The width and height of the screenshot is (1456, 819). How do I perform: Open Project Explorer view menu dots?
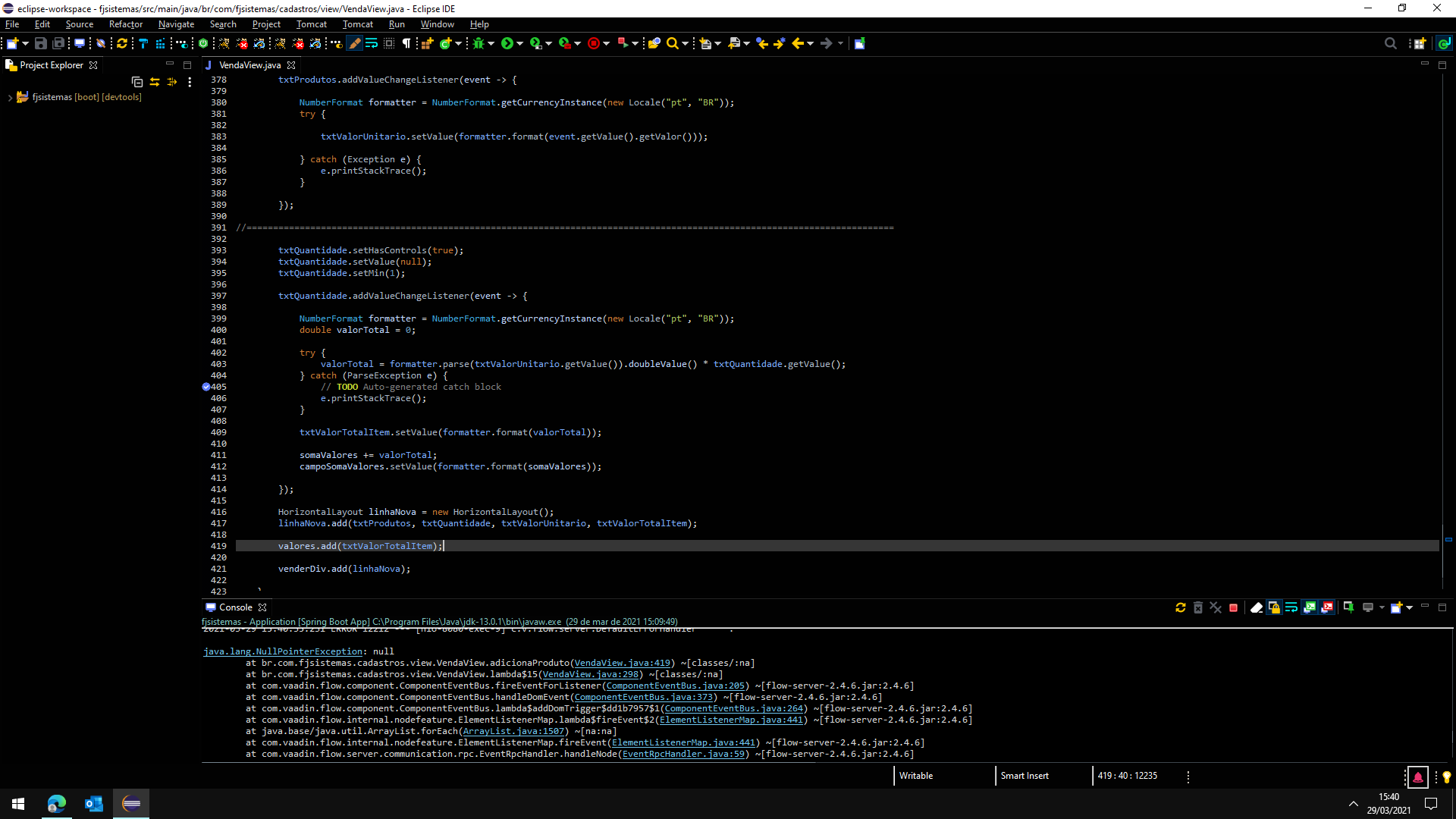pos(190,82)
